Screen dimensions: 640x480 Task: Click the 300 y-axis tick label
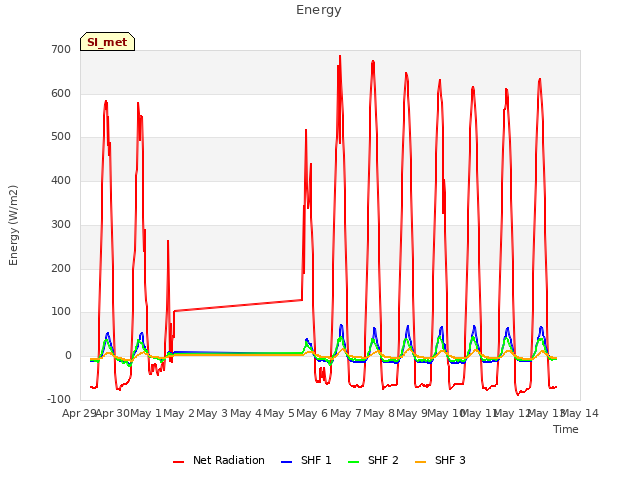click(x=61, y=224)
